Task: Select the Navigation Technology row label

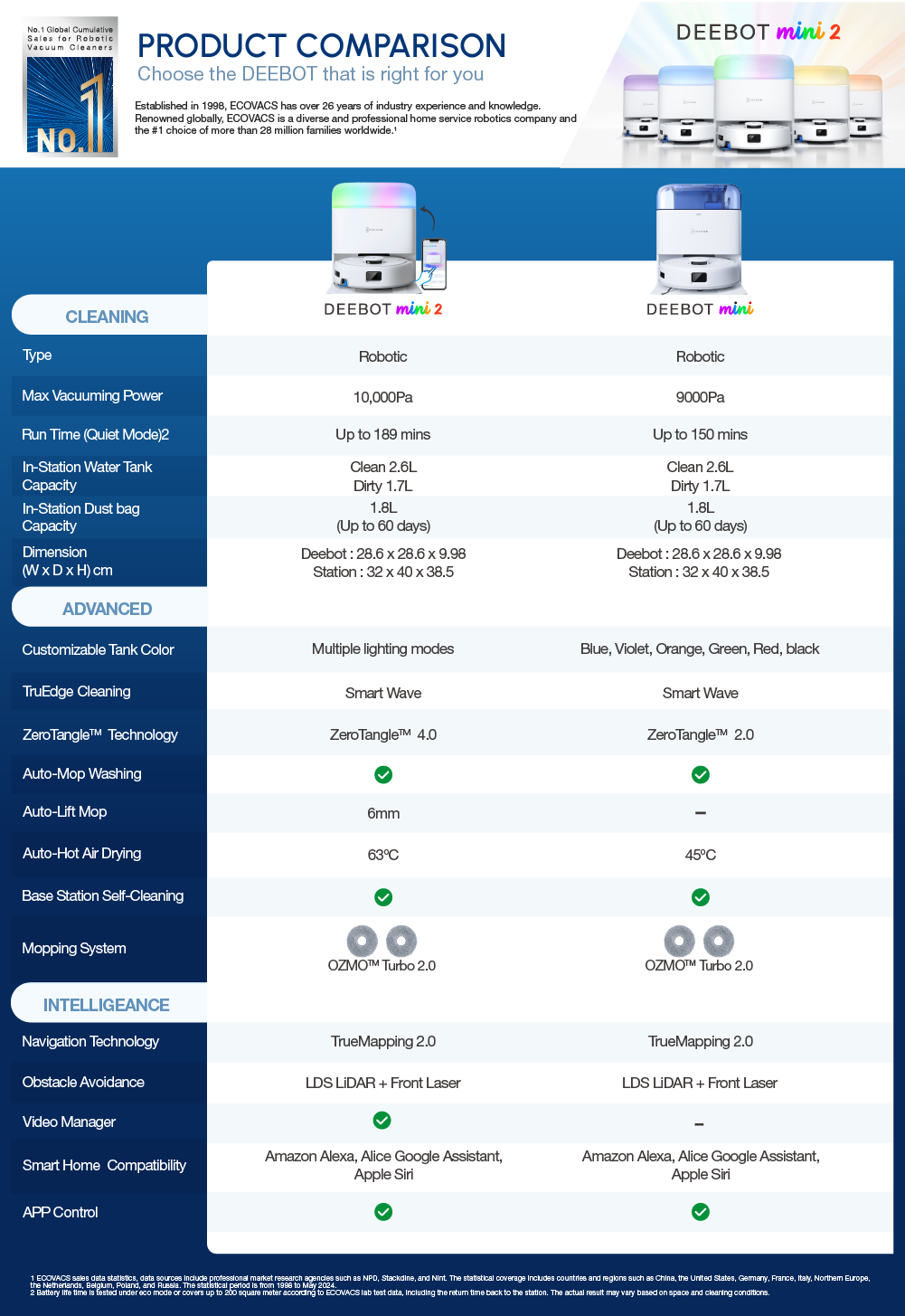Action: coord(90,1041)
